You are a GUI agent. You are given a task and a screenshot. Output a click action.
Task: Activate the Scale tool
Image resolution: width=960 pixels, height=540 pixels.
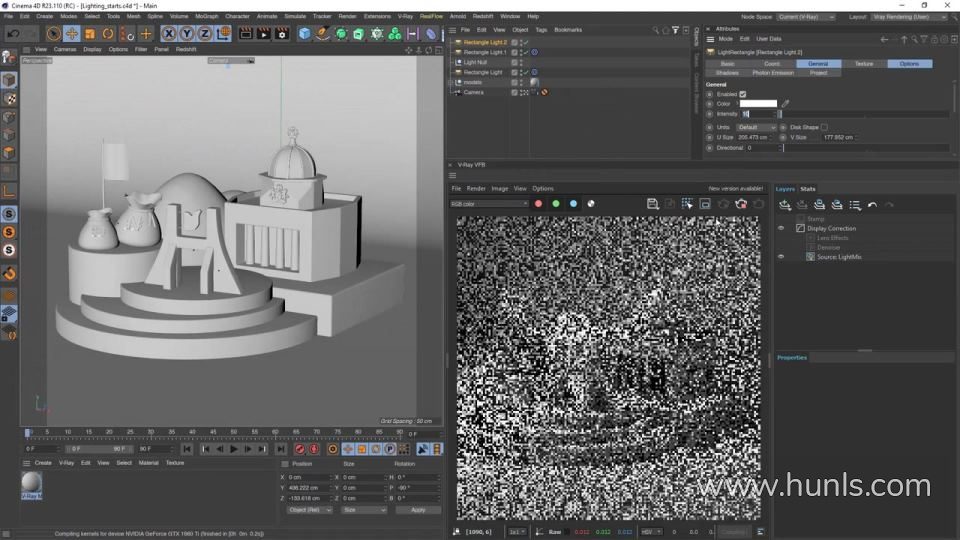tap(90, 34)
